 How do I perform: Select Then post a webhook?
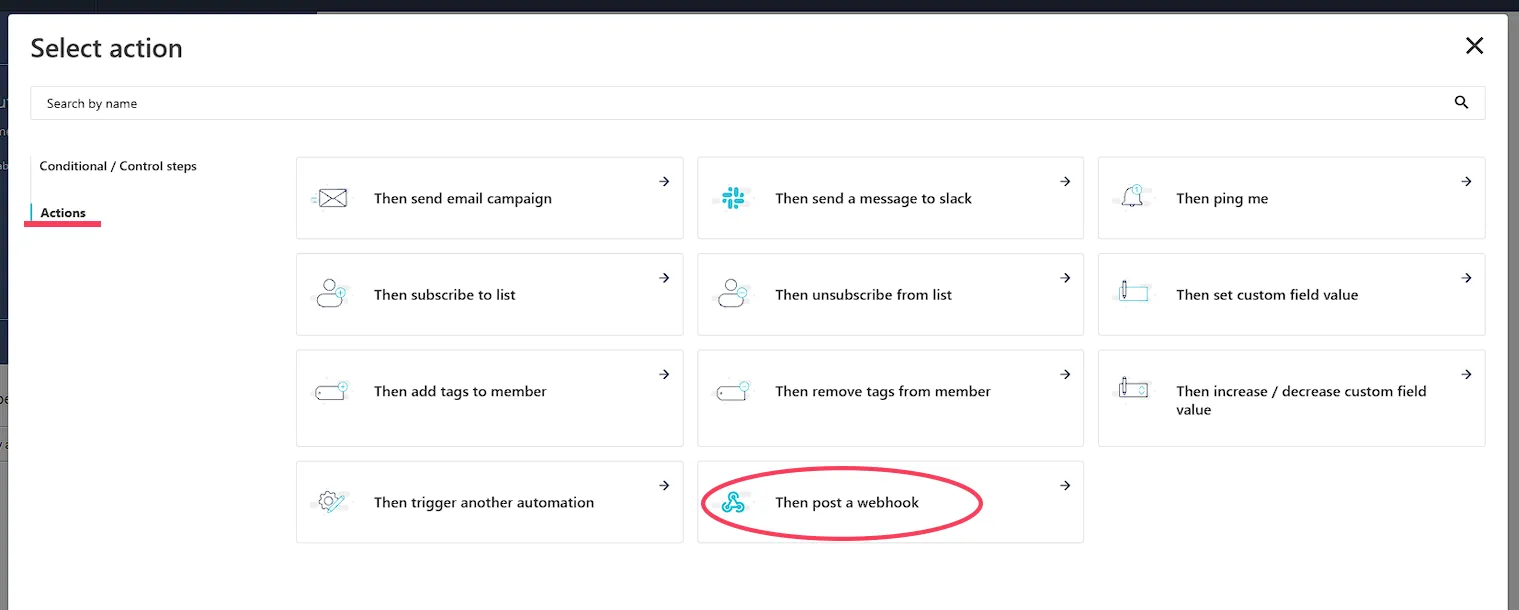pos(890,502)
